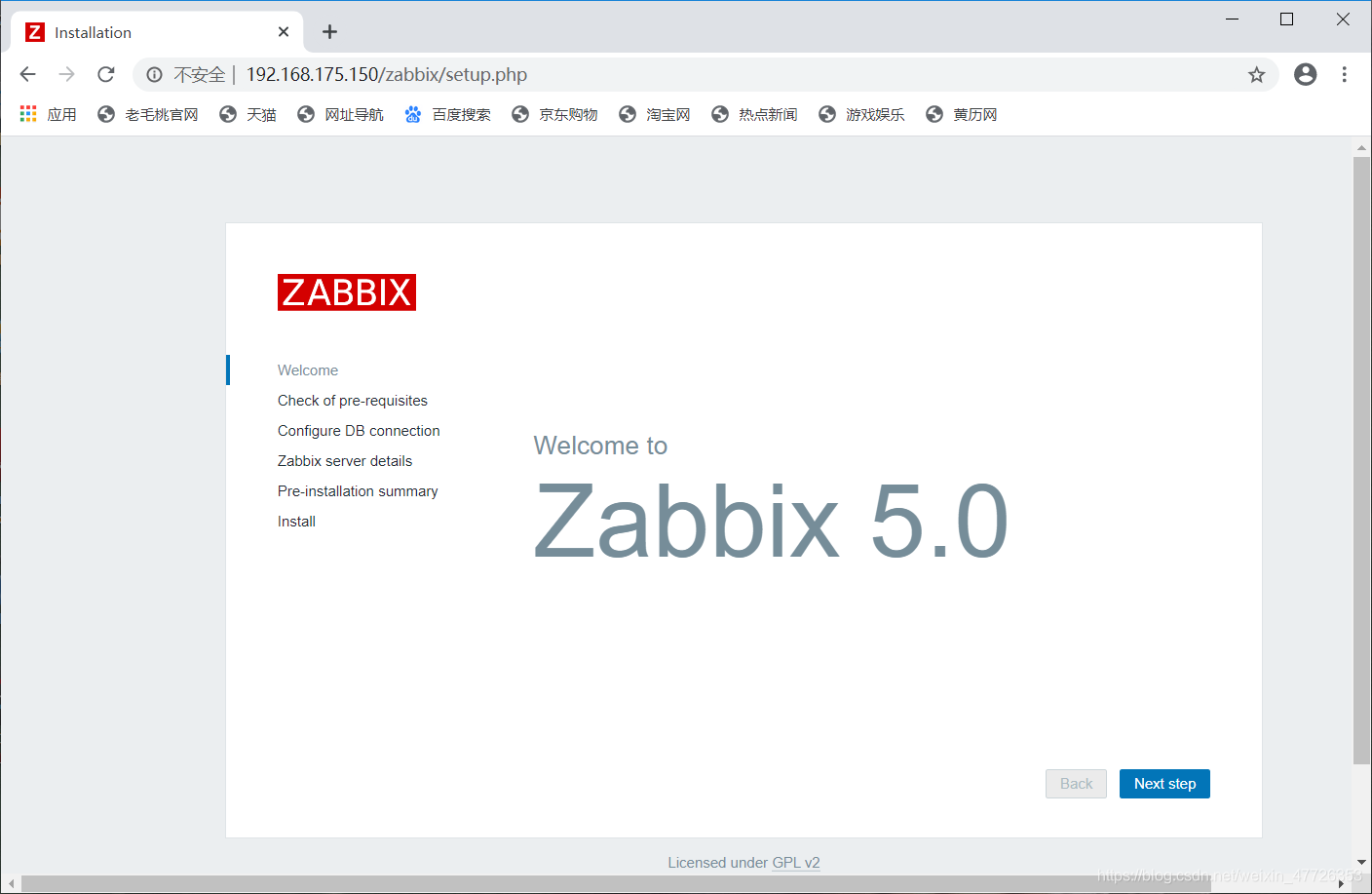Close the Installation tab
This screenshot has width=1372, height=894.
284,32
